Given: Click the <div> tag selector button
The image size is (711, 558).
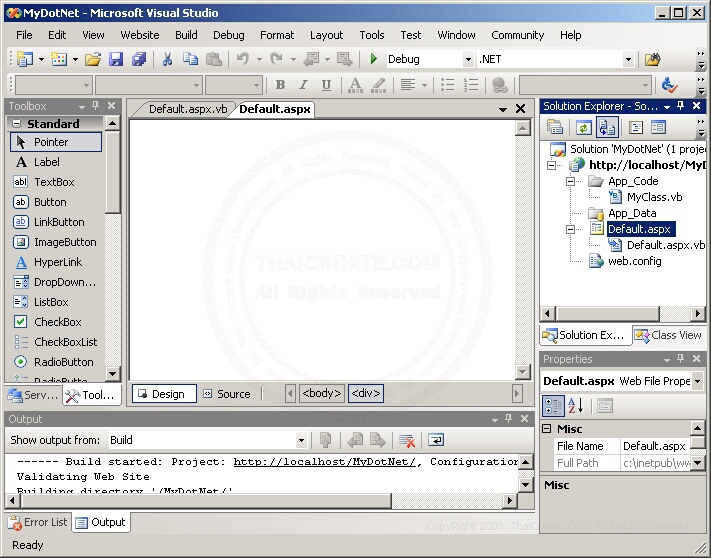Looking at the screenshot, I should [365, 393].
